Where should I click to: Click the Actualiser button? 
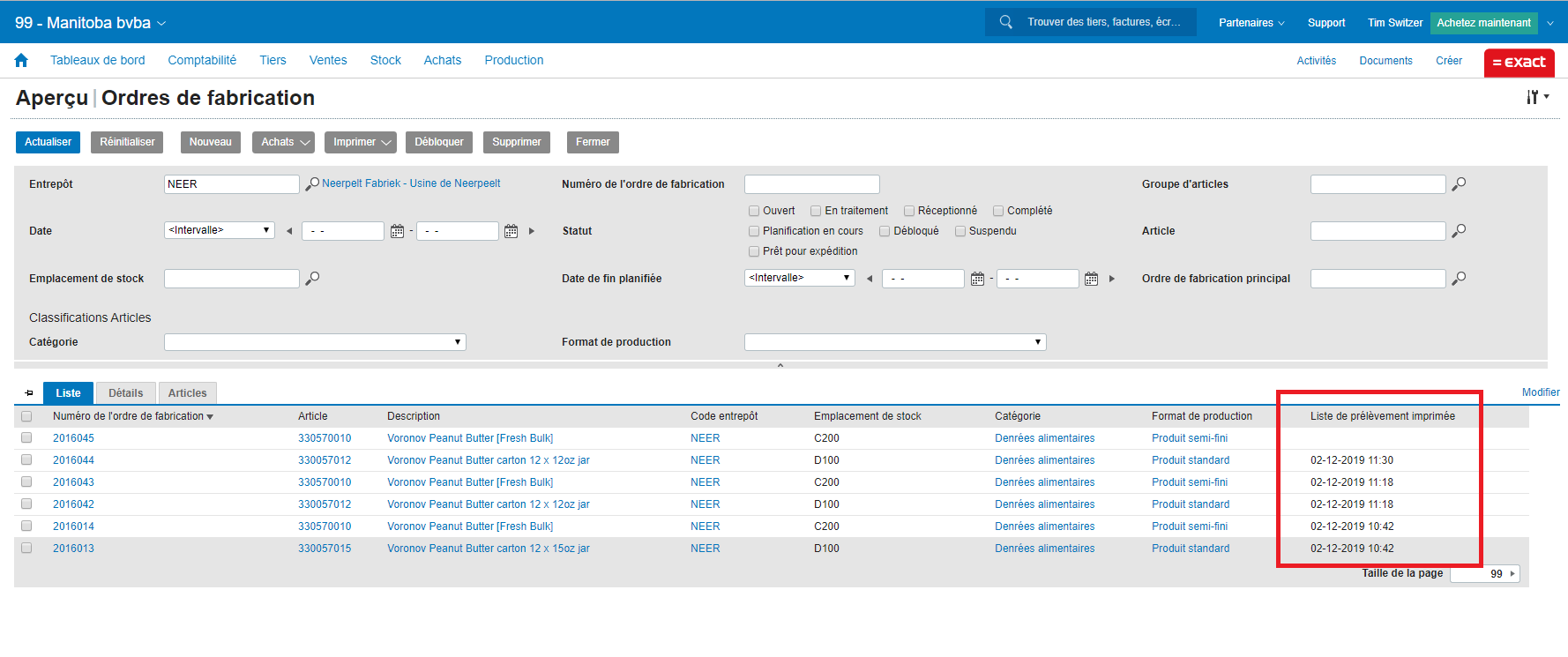[48, 142]
